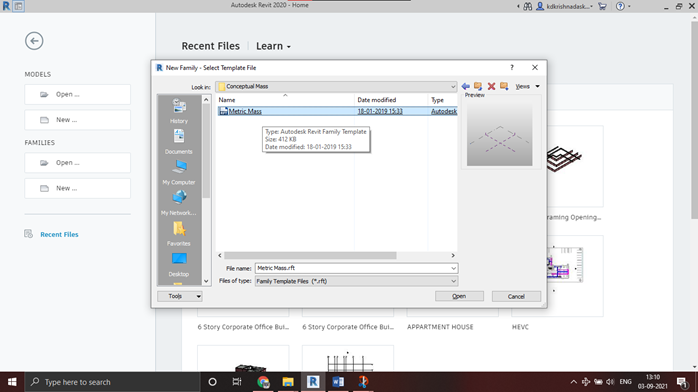This screenshot has height=392, width=698.
Task: Open the Views dropdown menu
Action: 528,86
